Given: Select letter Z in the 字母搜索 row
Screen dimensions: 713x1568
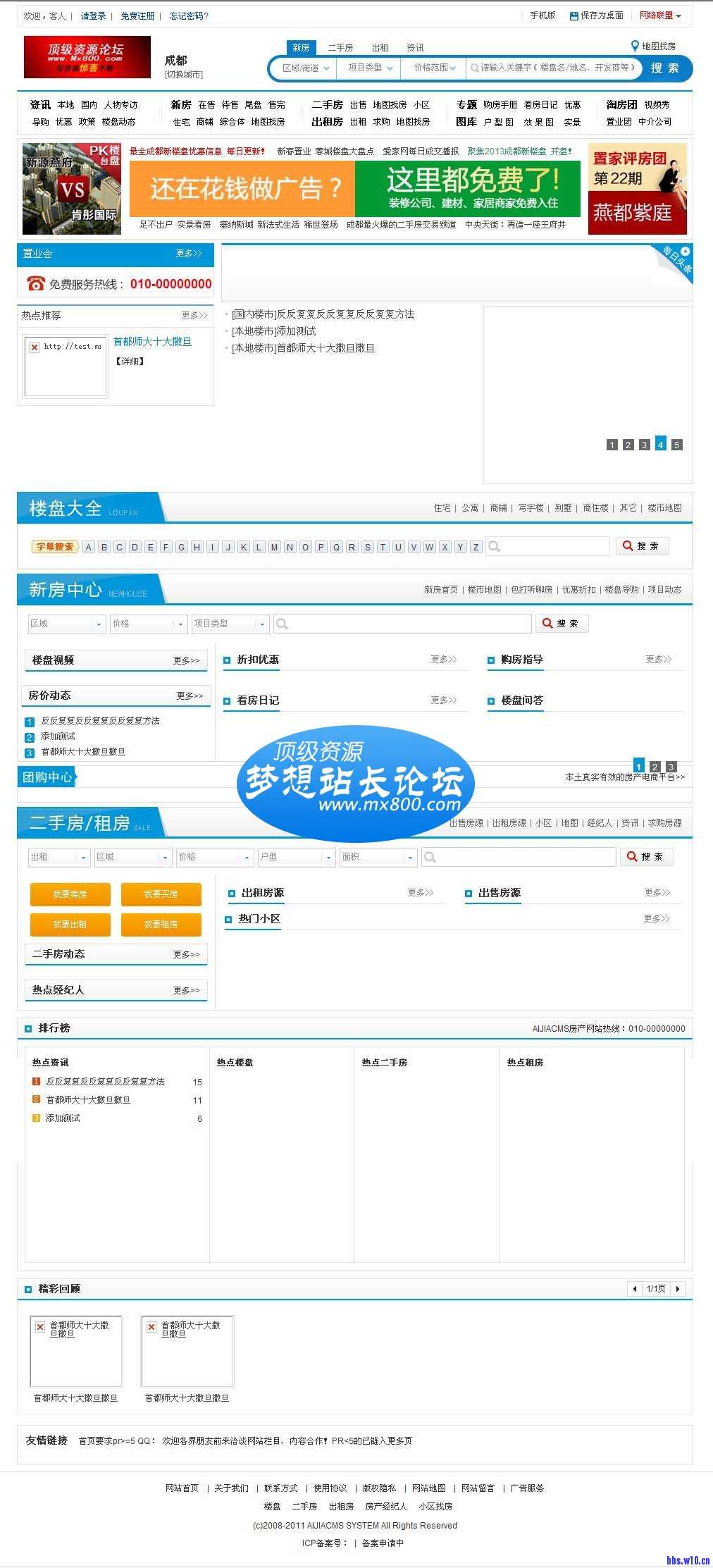Looking at the screenshot, I should (476, 547).
